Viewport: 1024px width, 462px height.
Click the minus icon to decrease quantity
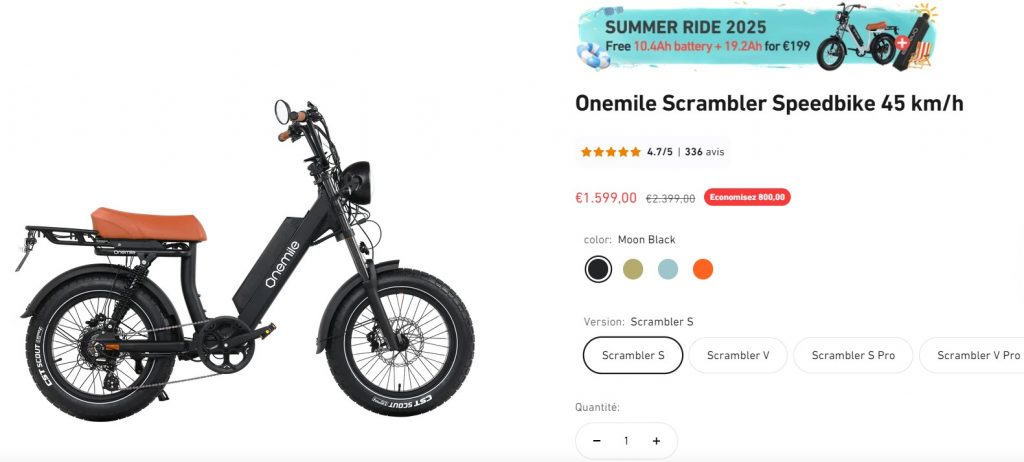point(596,441)
